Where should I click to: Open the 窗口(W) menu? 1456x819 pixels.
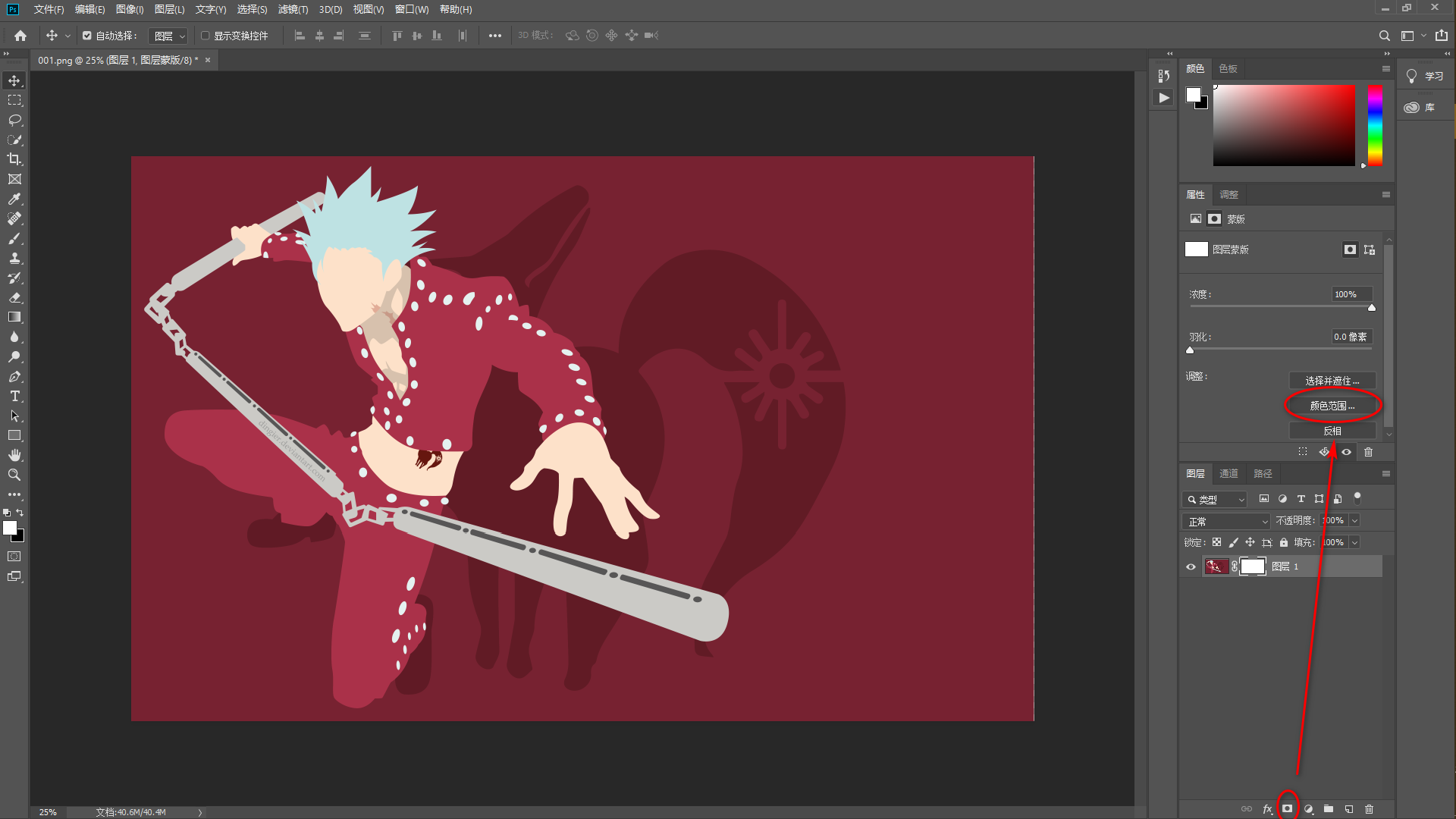point(412,9)
